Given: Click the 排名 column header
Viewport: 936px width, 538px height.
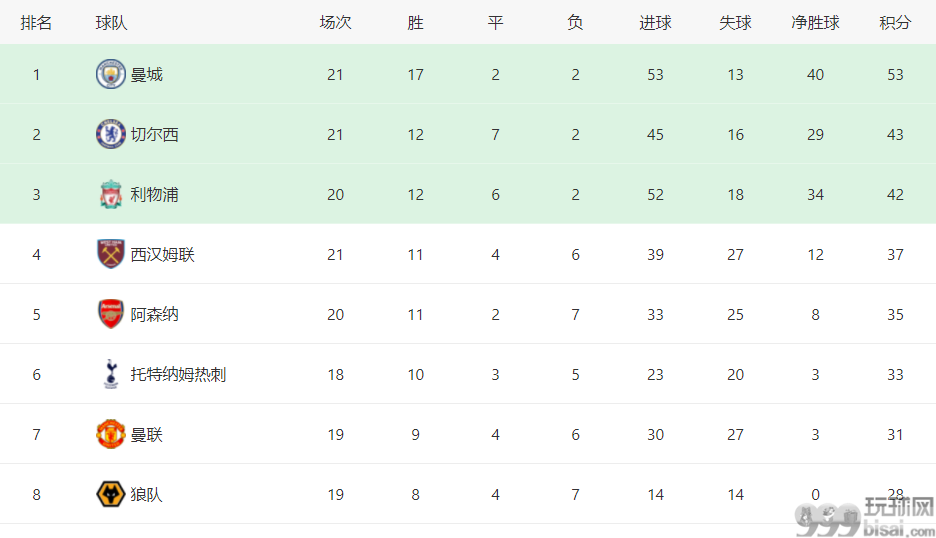Looking at the screenshot, I should pyautogui.click(x=36, y=23).
